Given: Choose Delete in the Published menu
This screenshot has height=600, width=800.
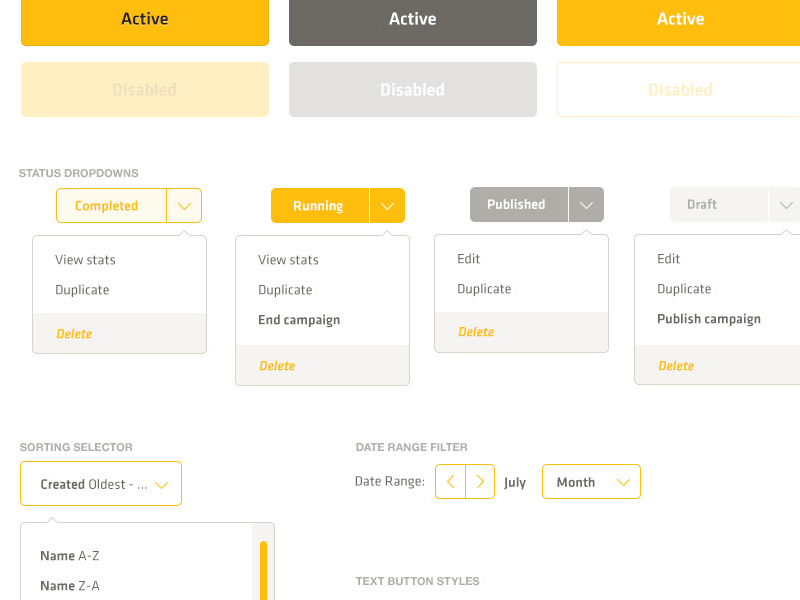Looking at the screenshot, I should 477,332.
